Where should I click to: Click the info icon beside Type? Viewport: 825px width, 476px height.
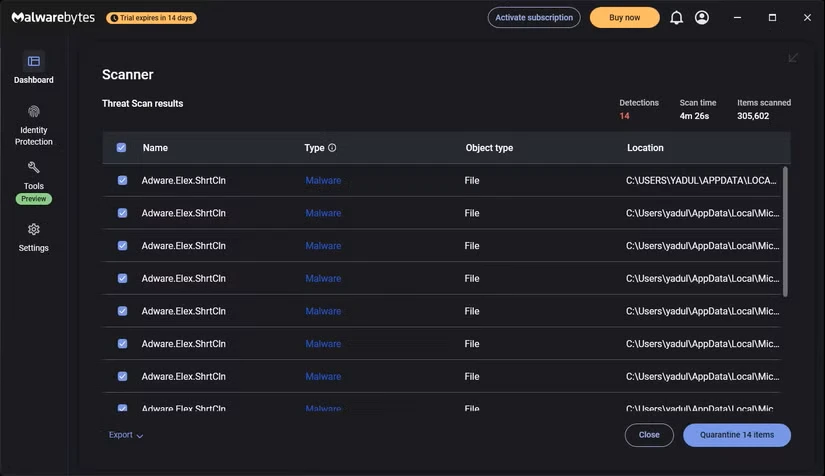pyautogui.click(x=332, y=148)
